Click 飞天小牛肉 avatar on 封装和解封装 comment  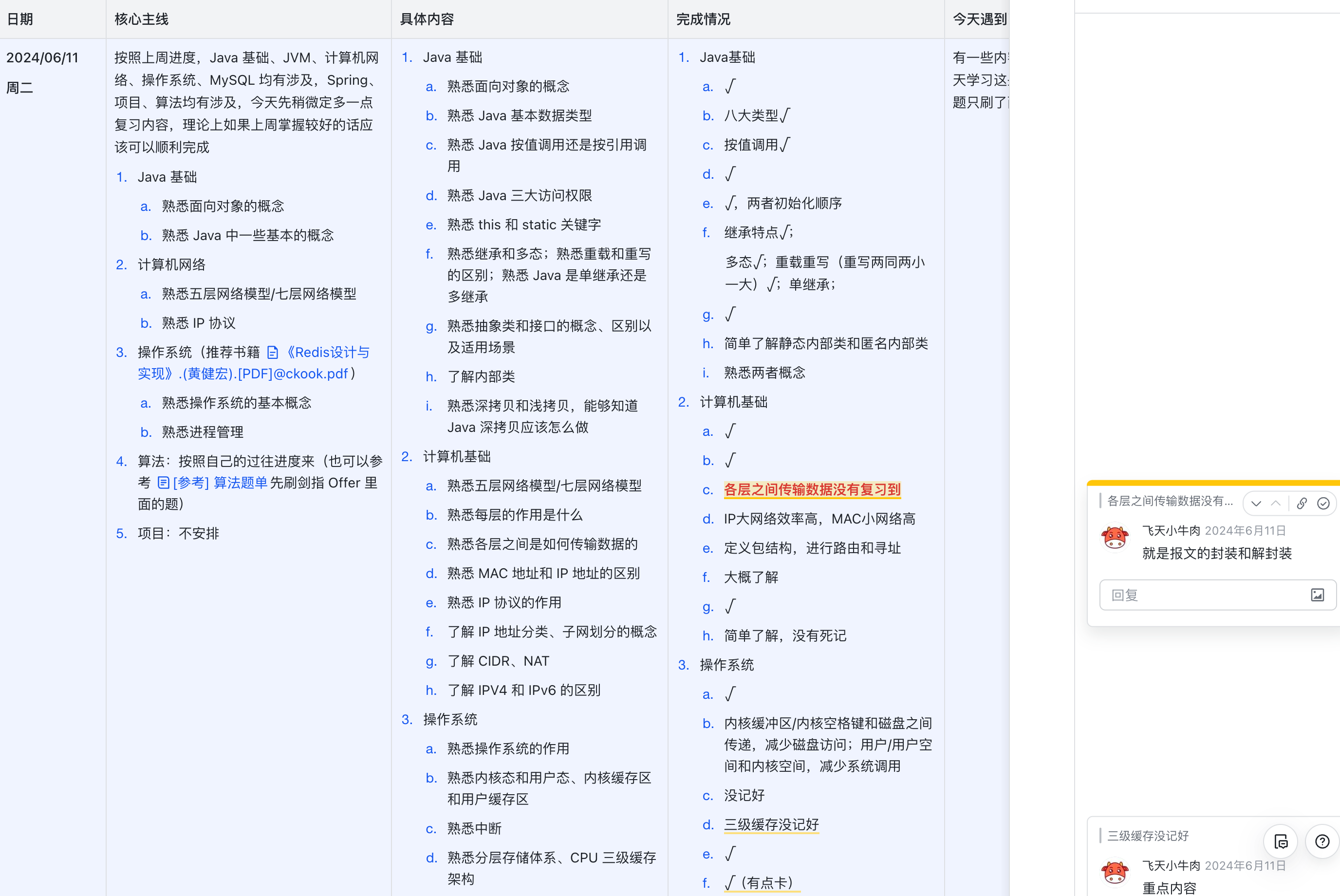coord(1114,538)
